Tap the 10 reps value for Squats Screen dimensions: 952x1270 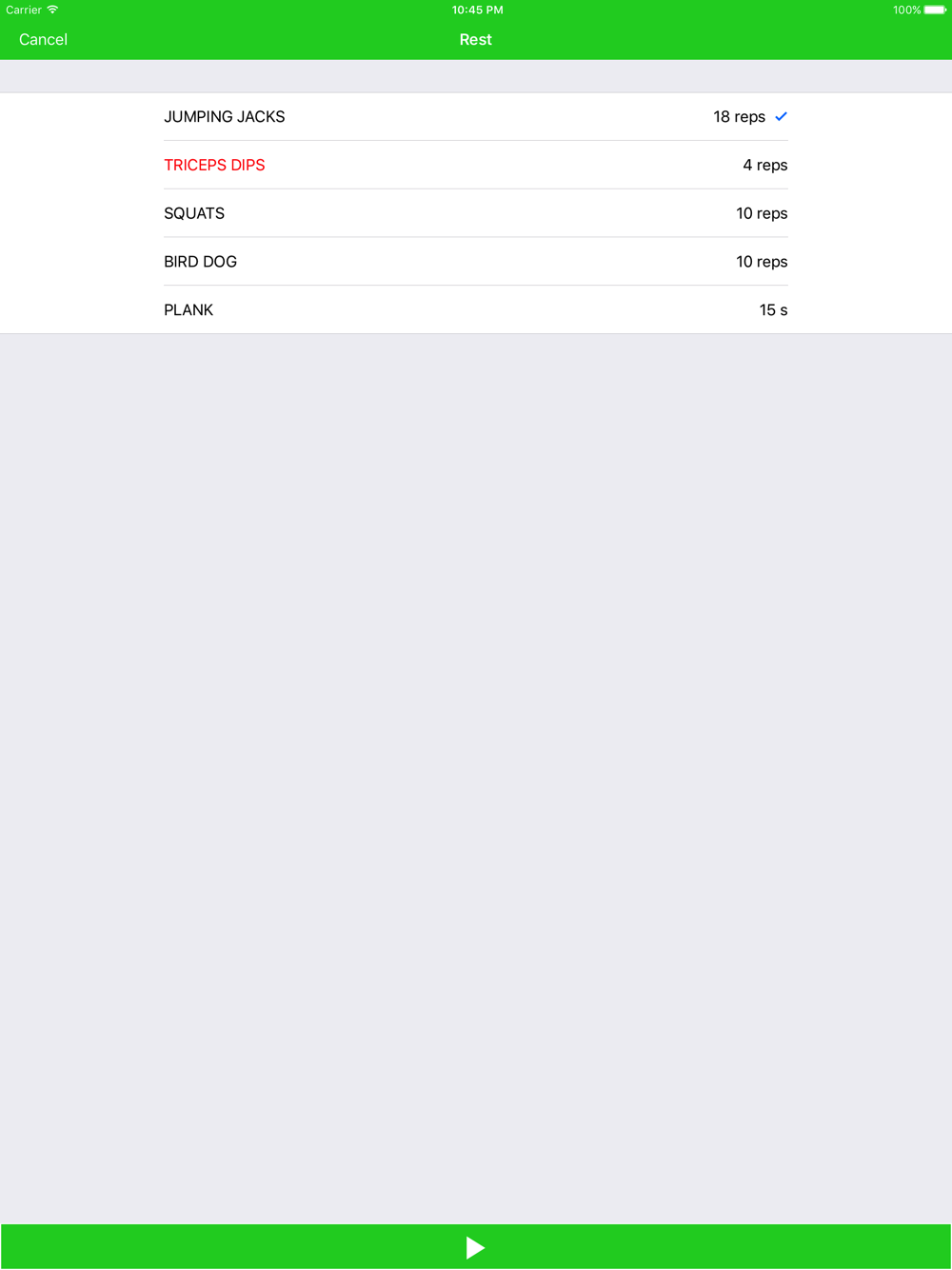coord(762,213)
